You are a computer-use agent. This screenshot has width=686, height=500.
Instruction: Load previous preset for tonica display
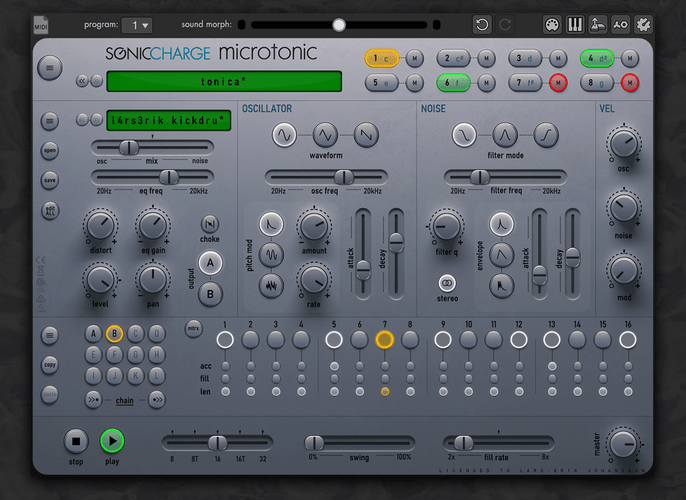82,81
